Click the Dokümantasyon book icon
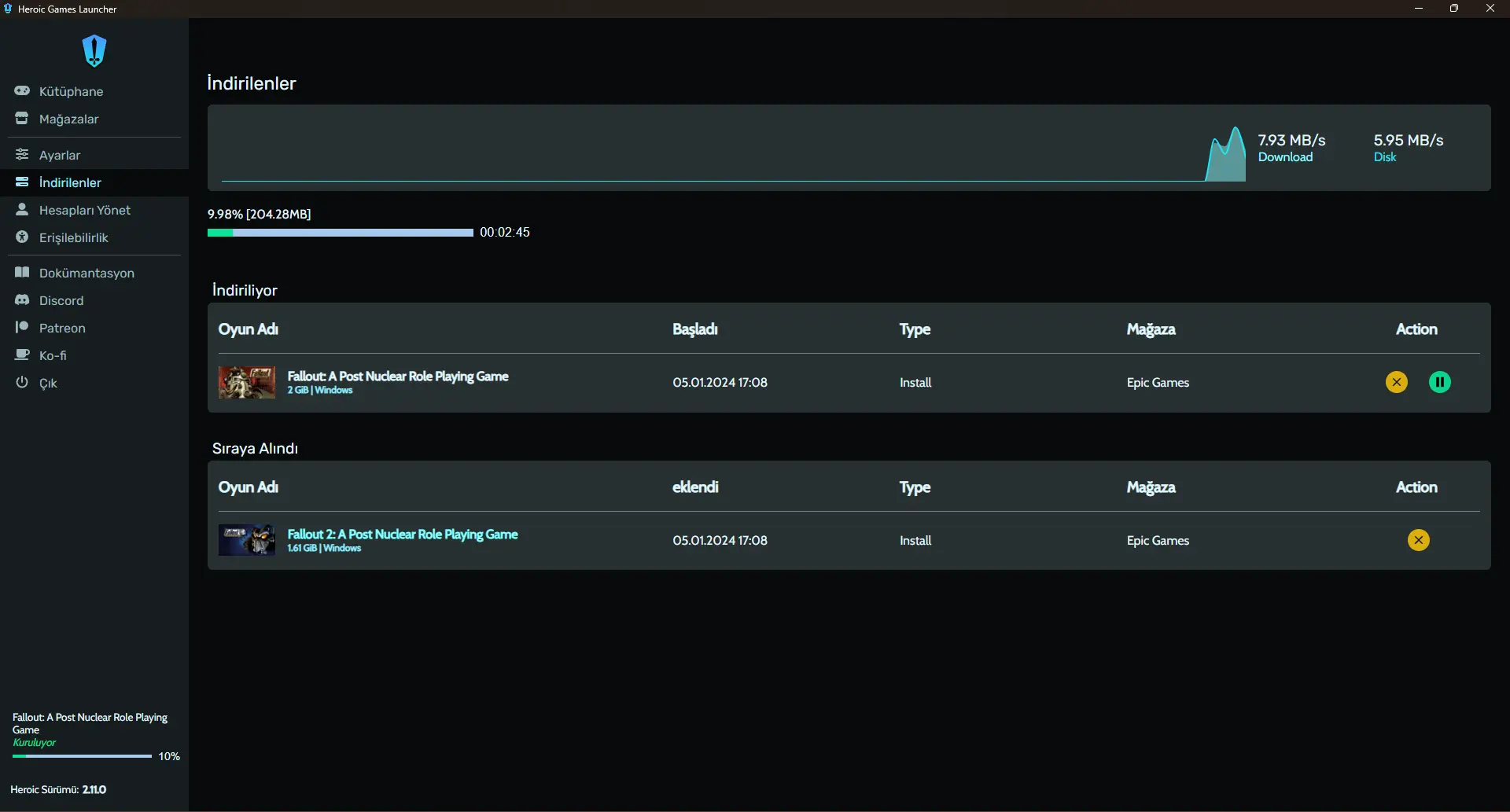Image resolution: width=1510 pixels, height=812 pixels. point(22,273)
